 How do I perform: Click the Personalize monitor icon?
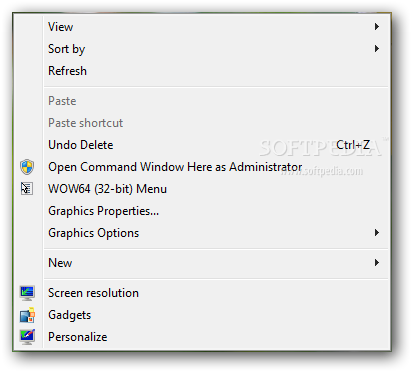(x=27, y=337)
